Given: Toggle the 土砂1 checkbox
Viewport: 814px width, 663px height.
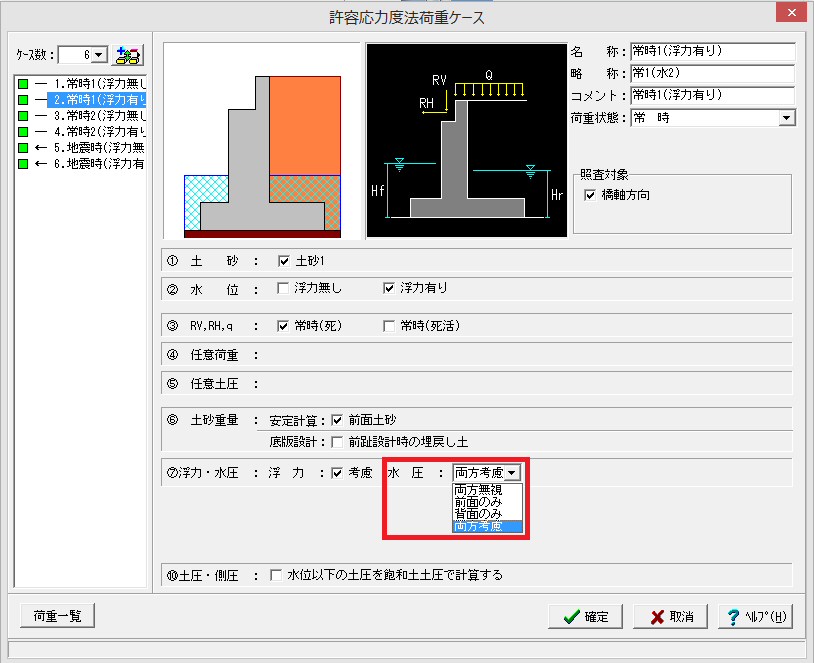Looking at the screenshot, I should click(x=283, y=261).
